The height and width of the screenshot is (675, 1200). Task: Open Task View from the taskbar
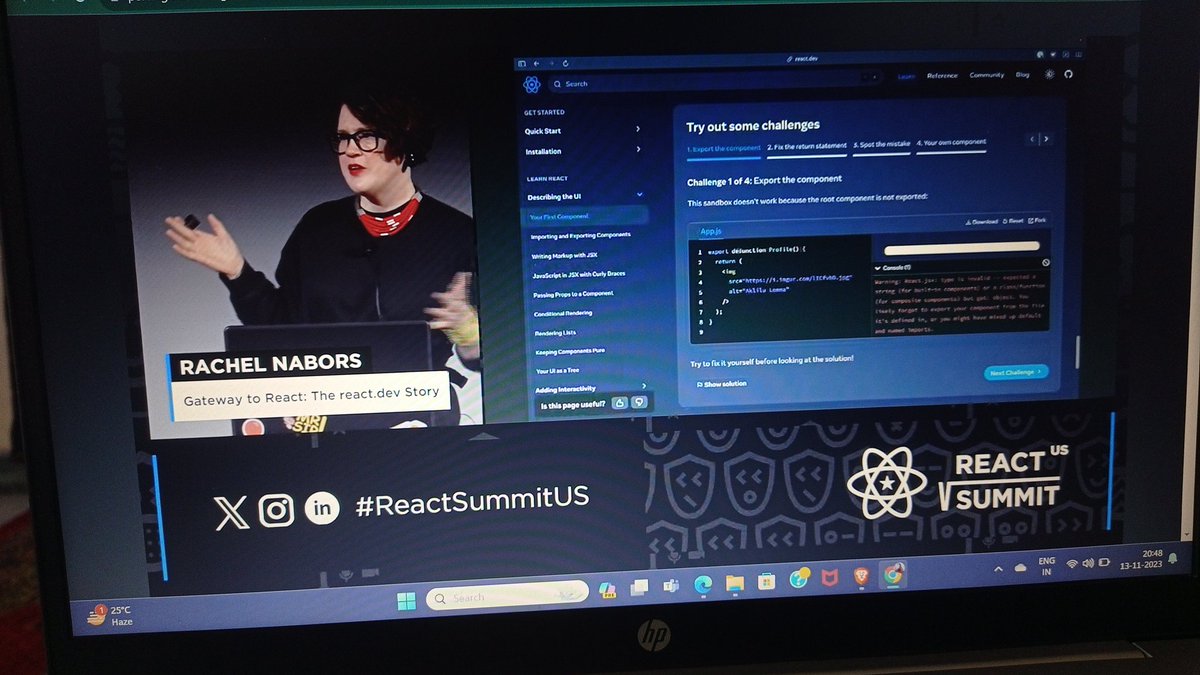pos(637,588)
